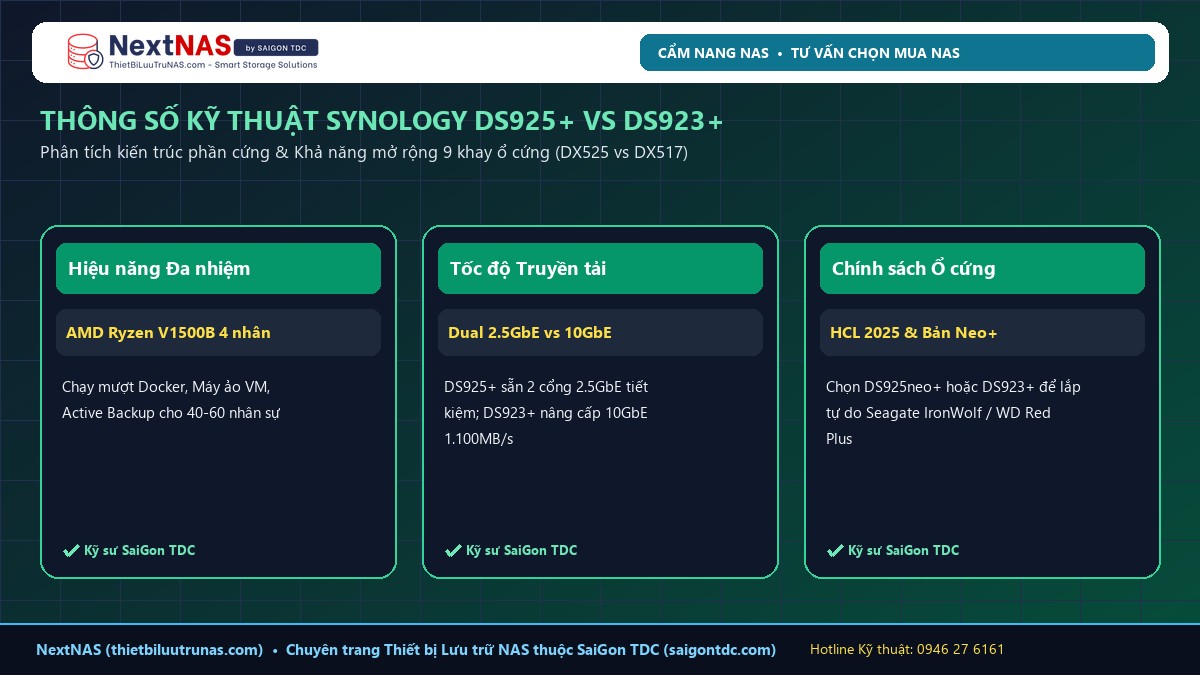This screenshot has width=1200, height=675.
Task: Click ThietBiLuuTruNAS.com Smart Storage Solutions tagline
Action: (x=212, y=65)
